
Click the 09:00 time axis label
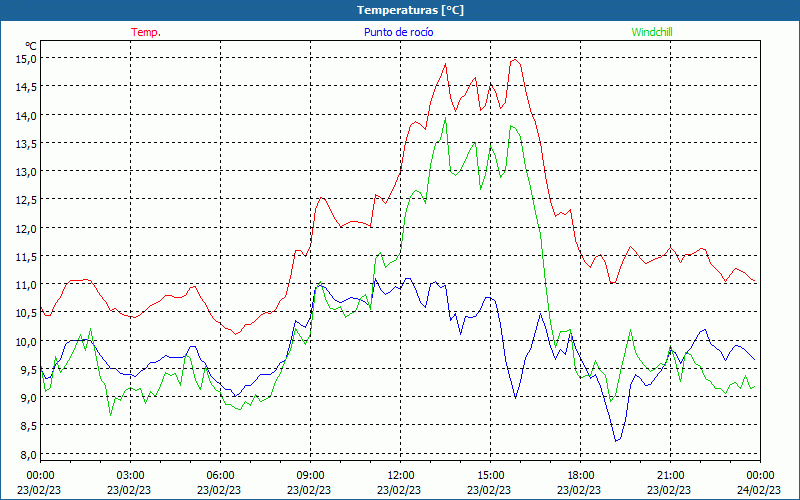pyautogui.click(x=311, y=476)
